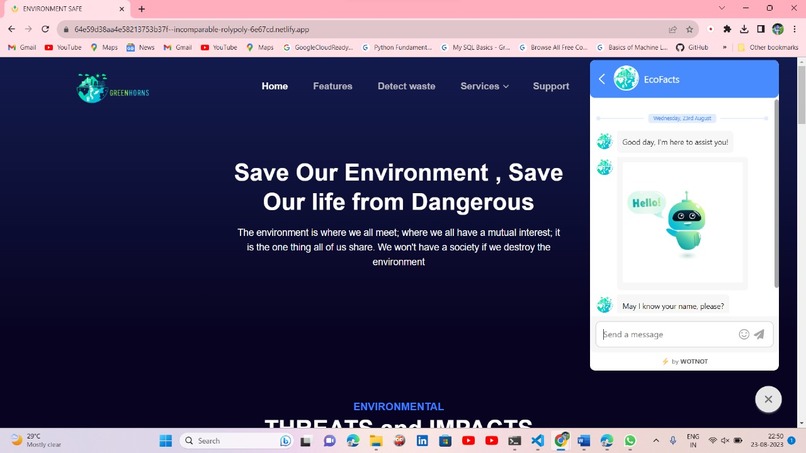Go to Home nav item
The image size is (806, 453).
pos(274,86)
